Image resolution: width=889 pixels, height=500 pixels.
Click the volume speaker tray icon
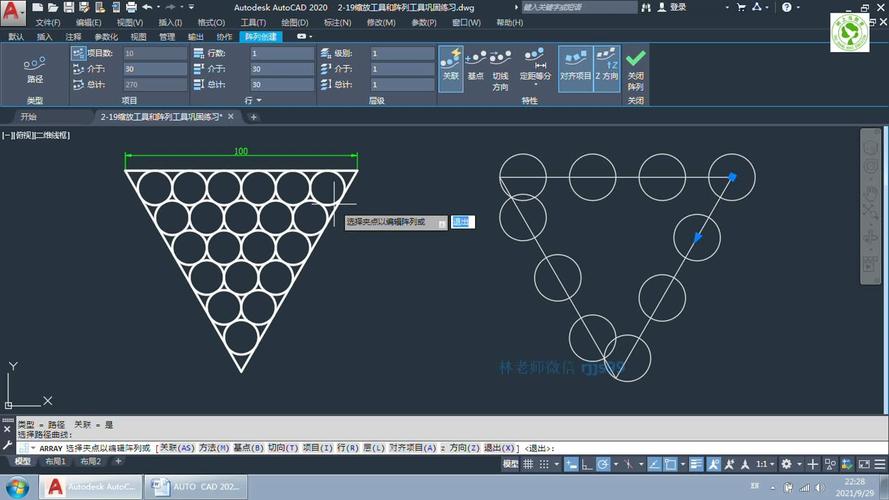820,487
